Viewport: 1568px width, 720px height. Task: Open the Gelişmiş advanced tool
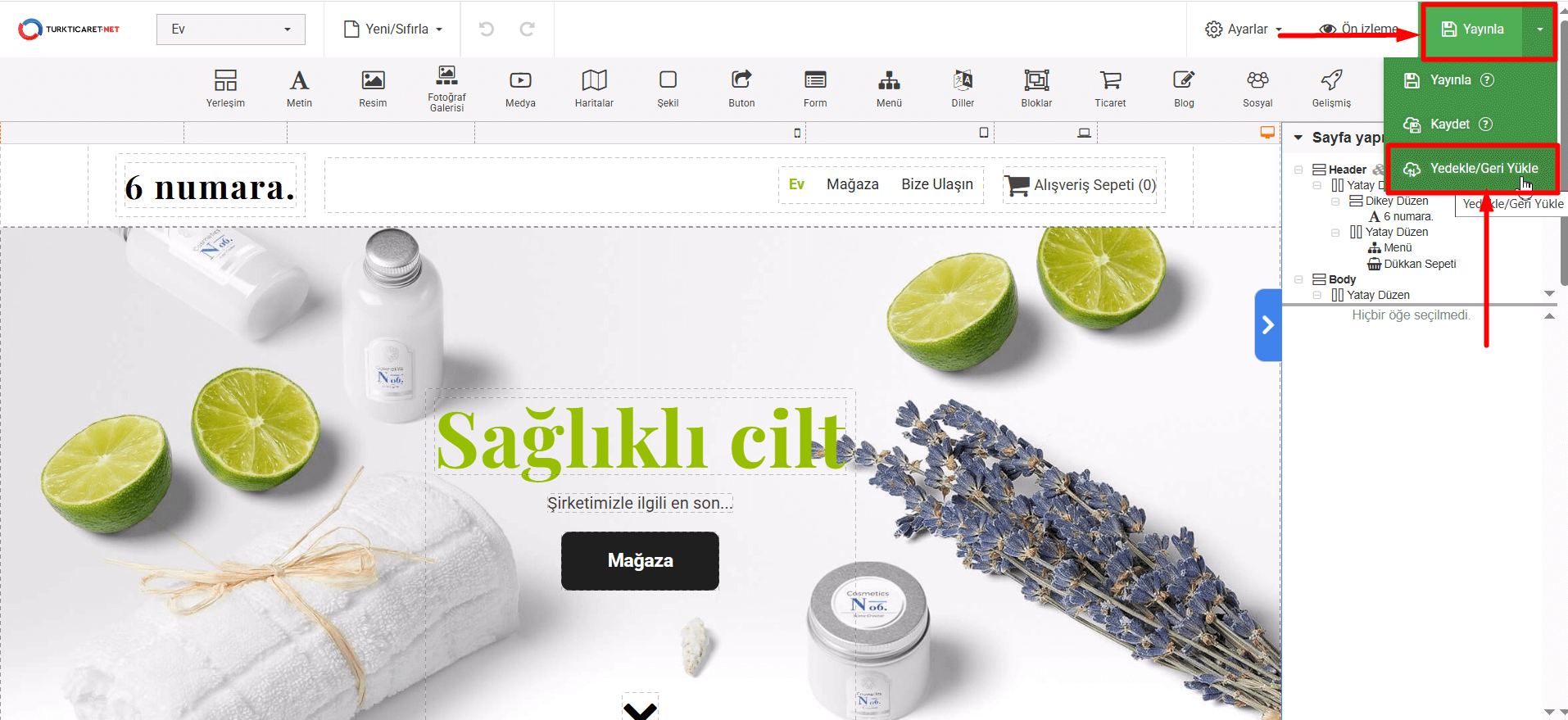click(x=1331, y=88)
